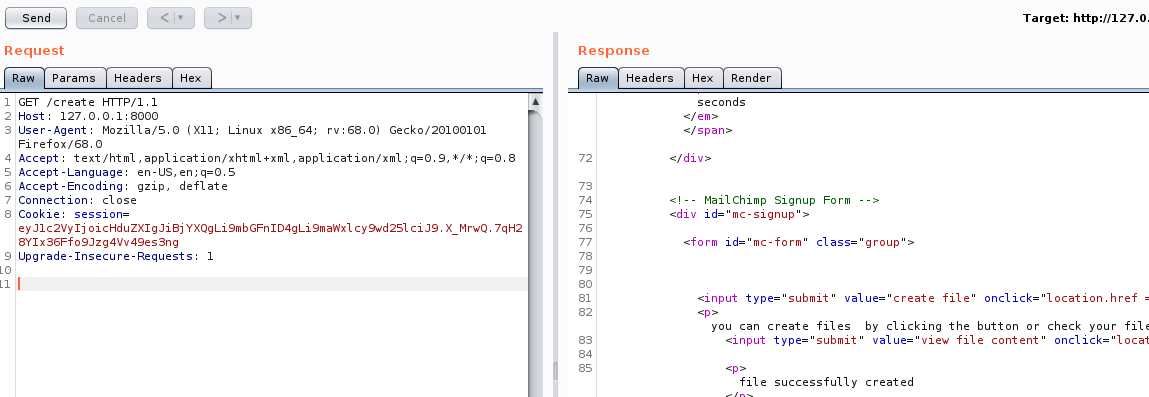The image size is (1149, 397).
Task: Click the Accept-Encoding header line
Action: coord(123,186)
